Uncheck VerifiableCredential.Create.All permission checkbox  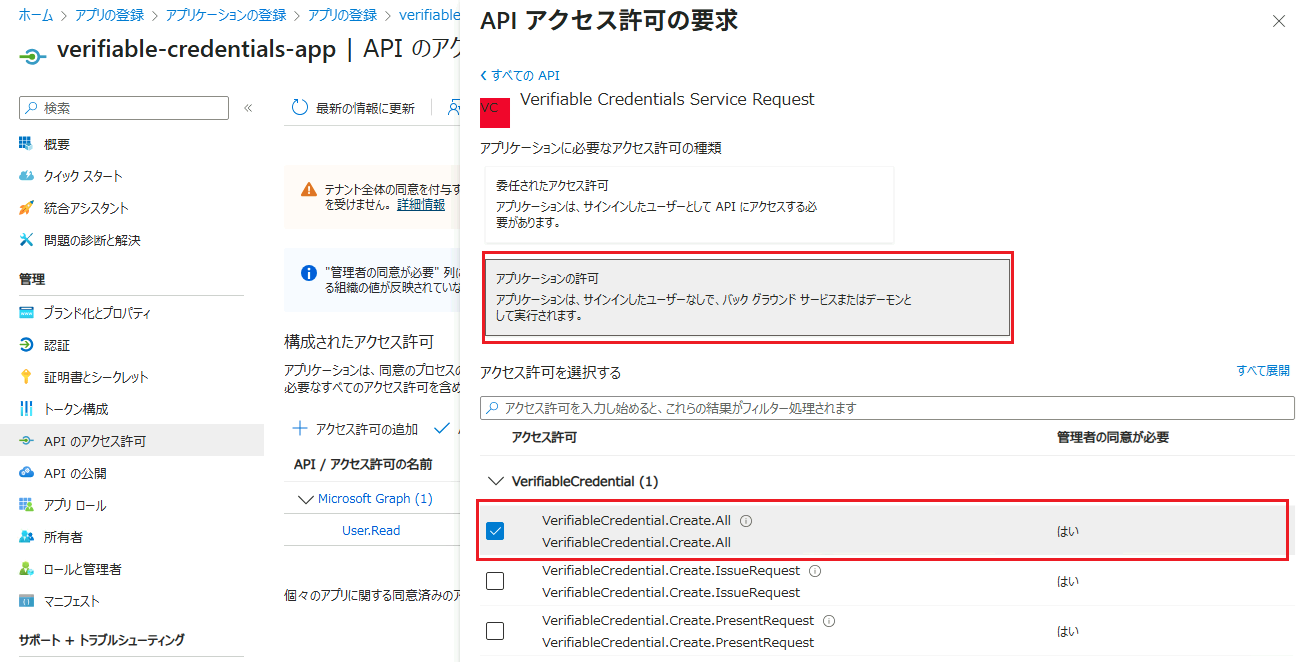click(x=495, y=531)
